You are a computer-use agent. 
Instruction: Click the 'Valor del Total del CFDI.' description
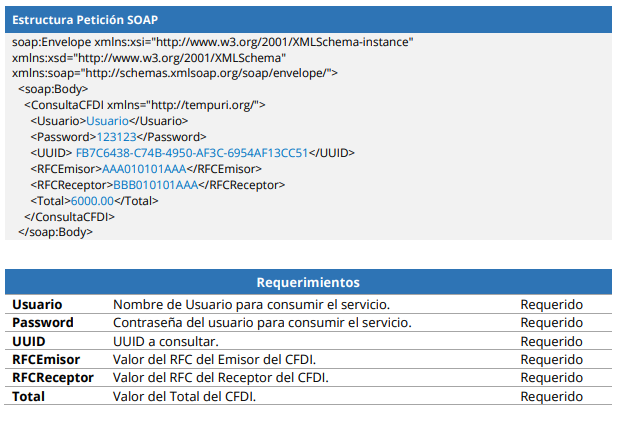pyautogui.click(x=185, y=396)
